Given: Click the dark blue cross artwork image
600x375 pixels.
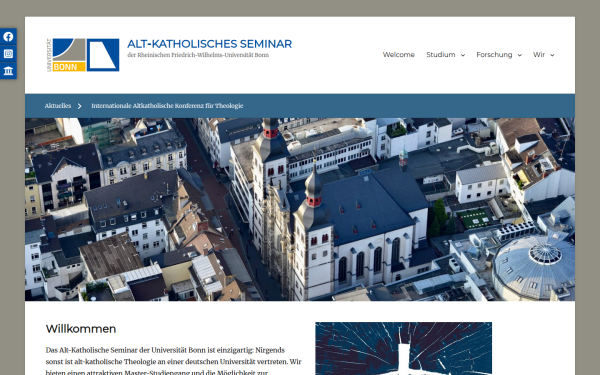Looking at the screenshot, I should [403, 349].
